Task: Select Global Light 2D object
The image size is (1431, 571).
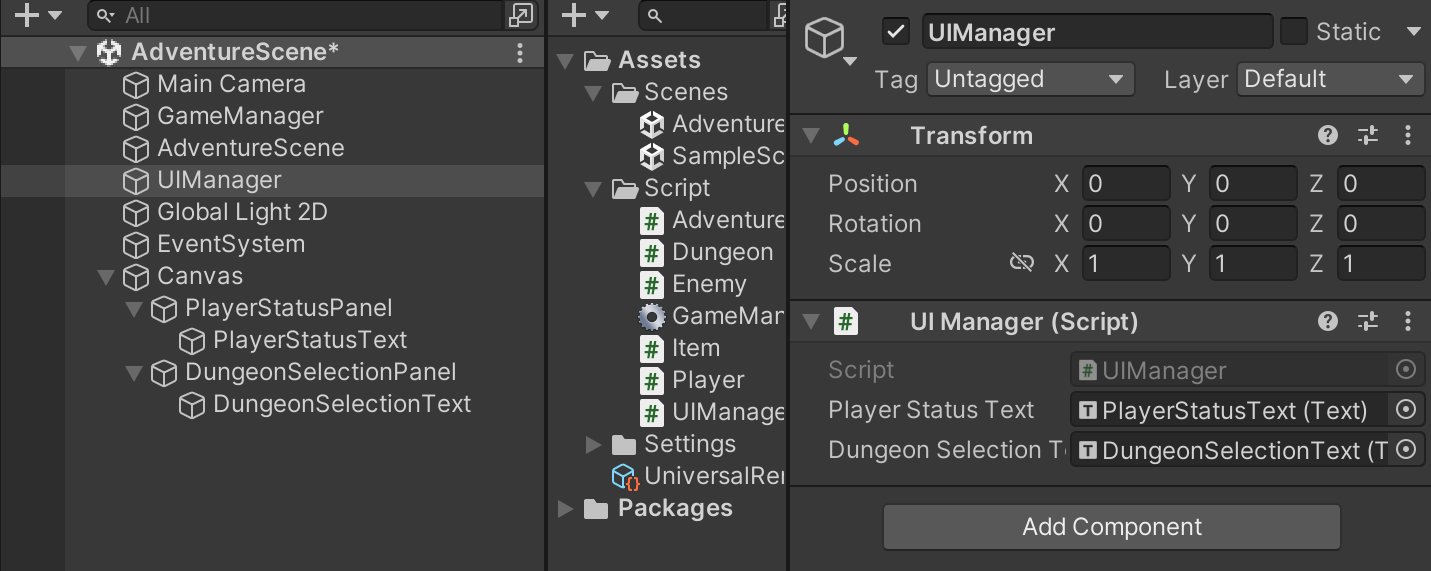Action: click(x=242, y=212)
